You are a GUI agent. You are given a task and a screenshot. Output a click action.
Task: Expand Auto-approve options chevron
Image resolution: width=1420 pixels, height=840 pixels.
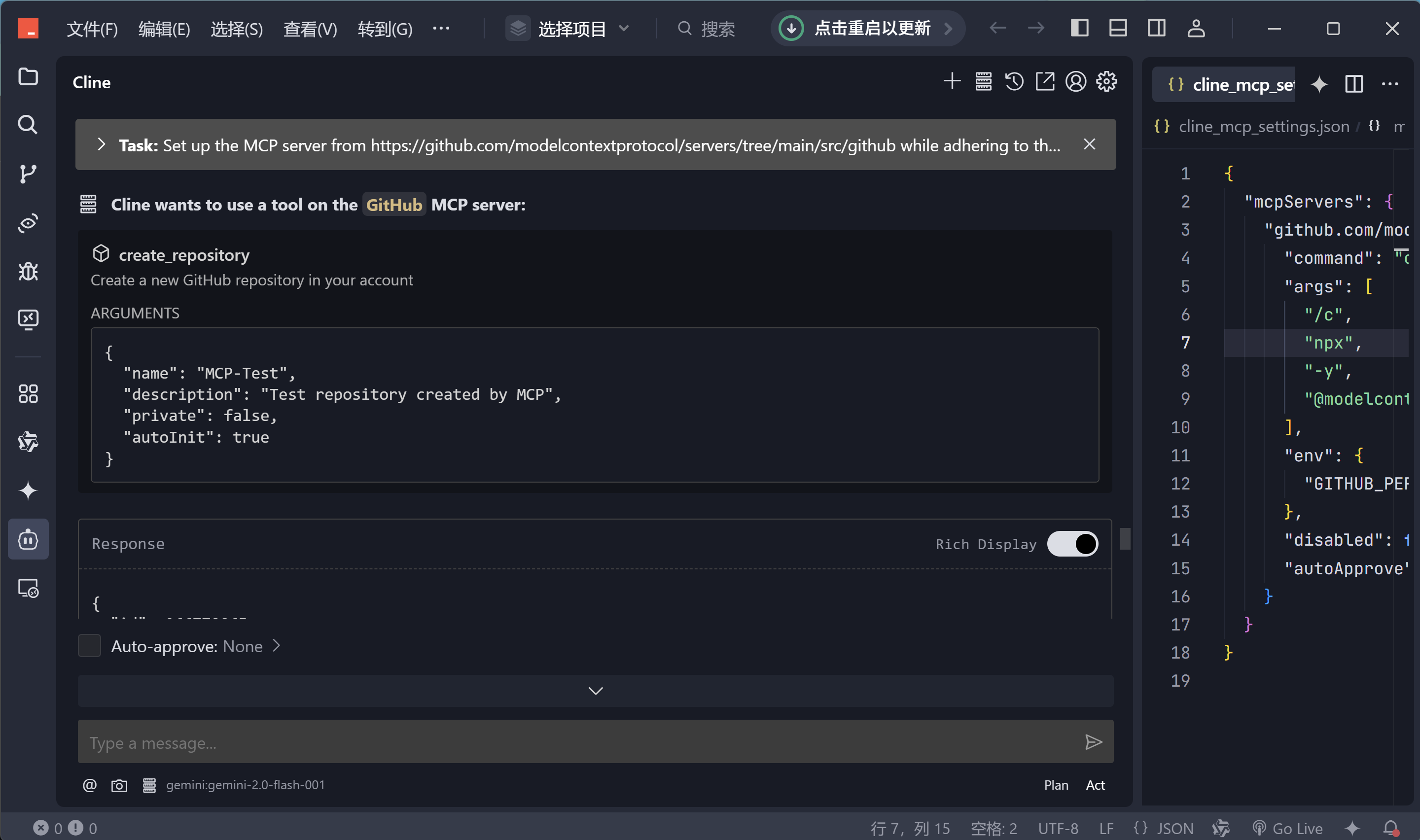click(x=276, y=646)
